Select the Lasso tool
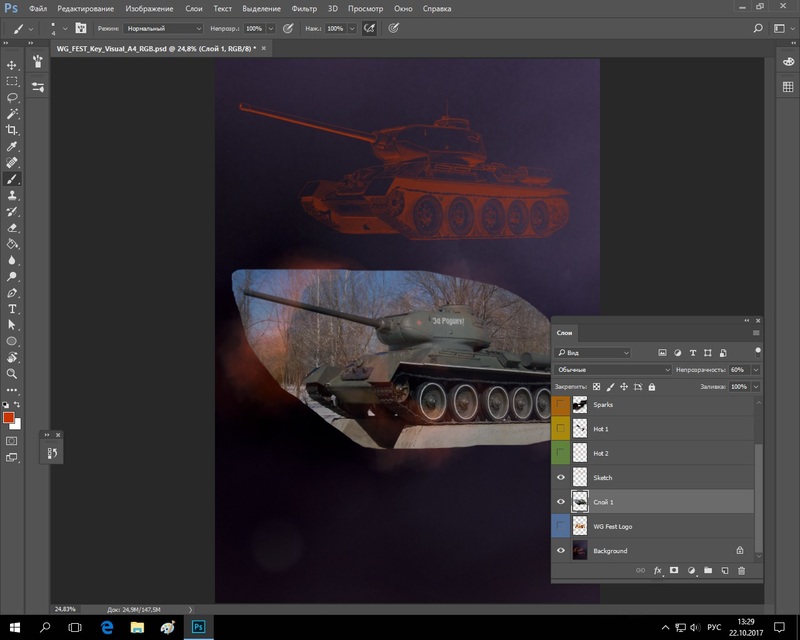The height and width of the screenshot is (640, 800). coord(12,98)
